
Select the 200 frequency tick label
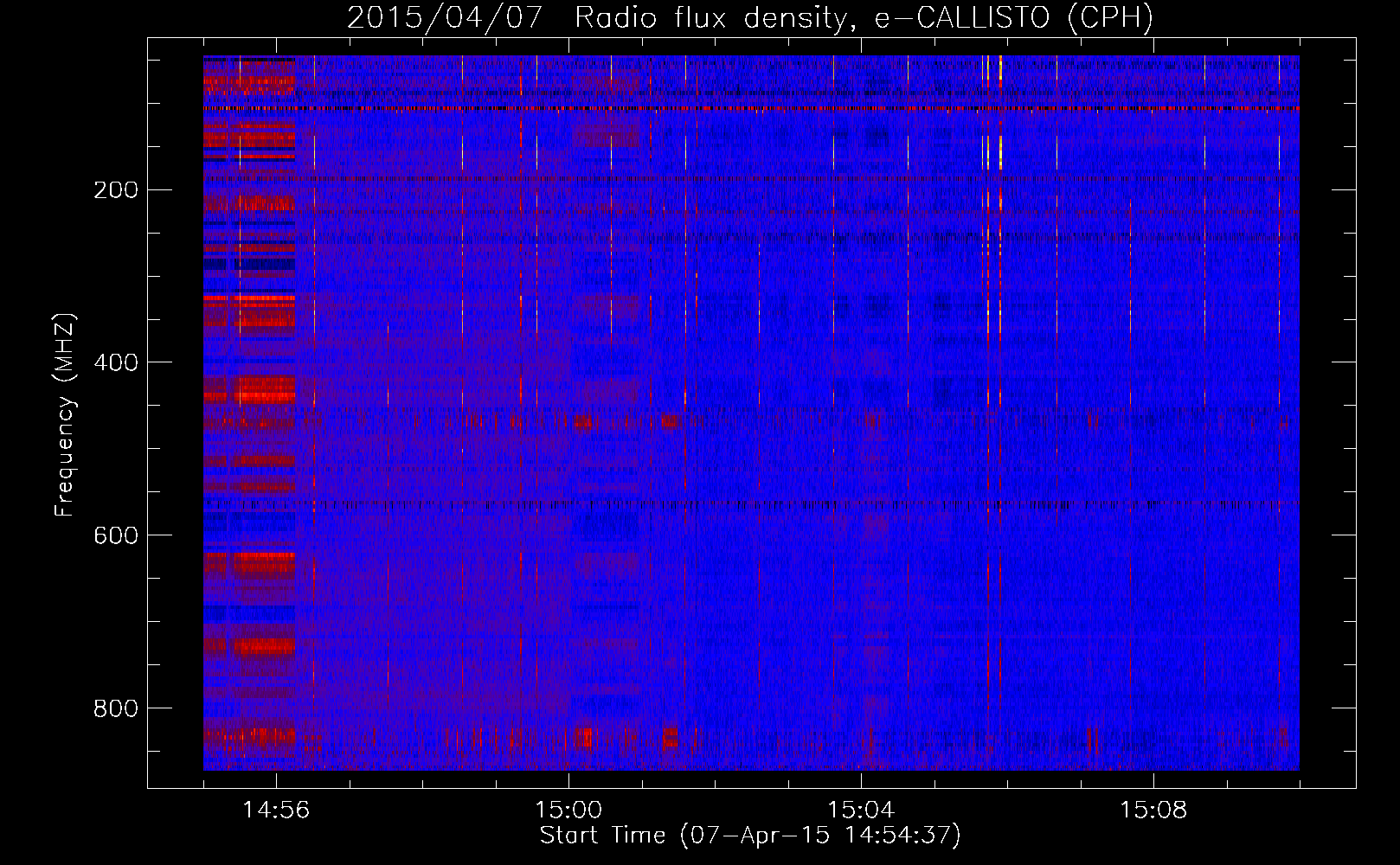pos(116,190)
